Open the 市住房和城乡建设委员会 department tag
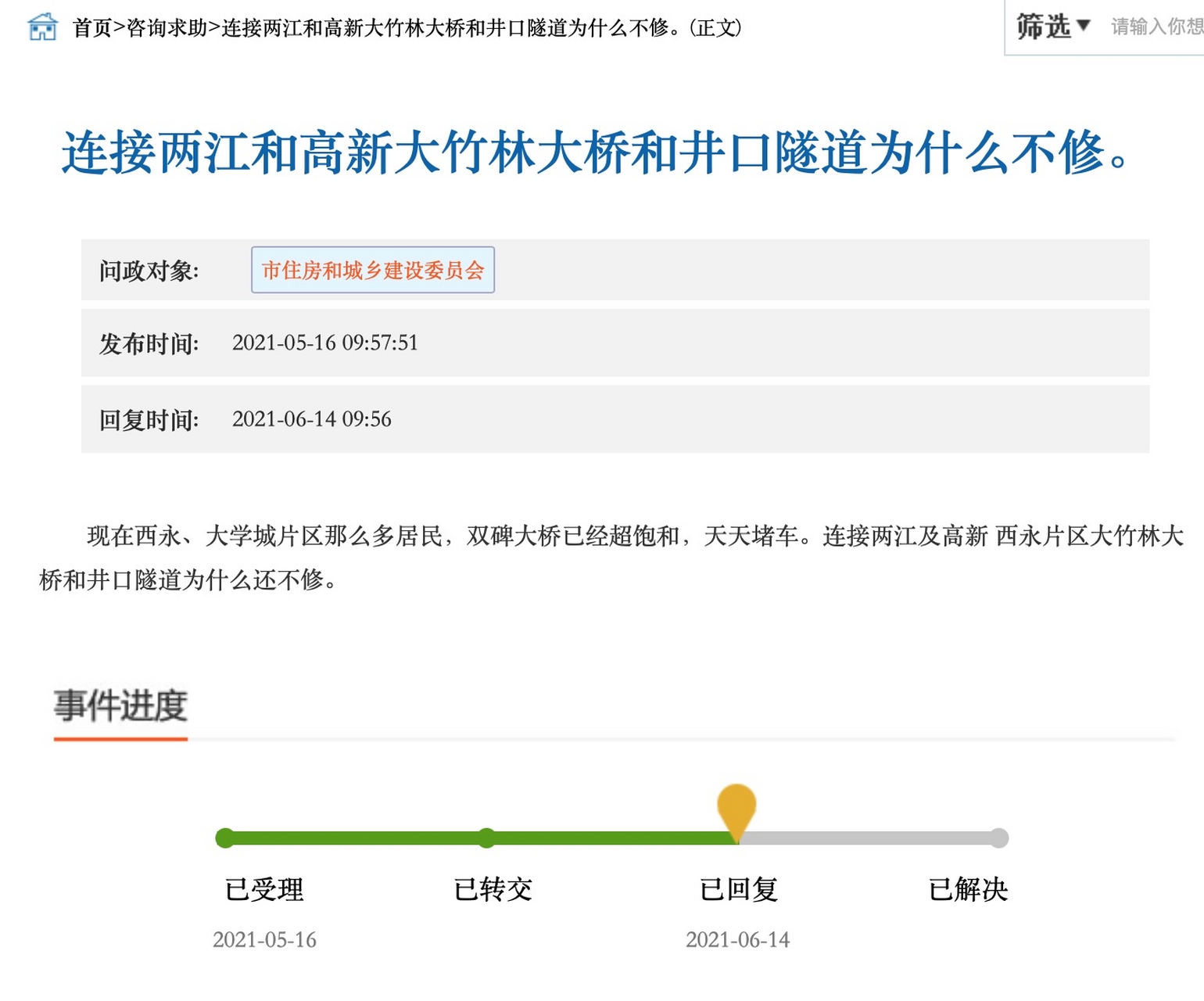Screen dimensions: 1204x1001 pos(373,270)
